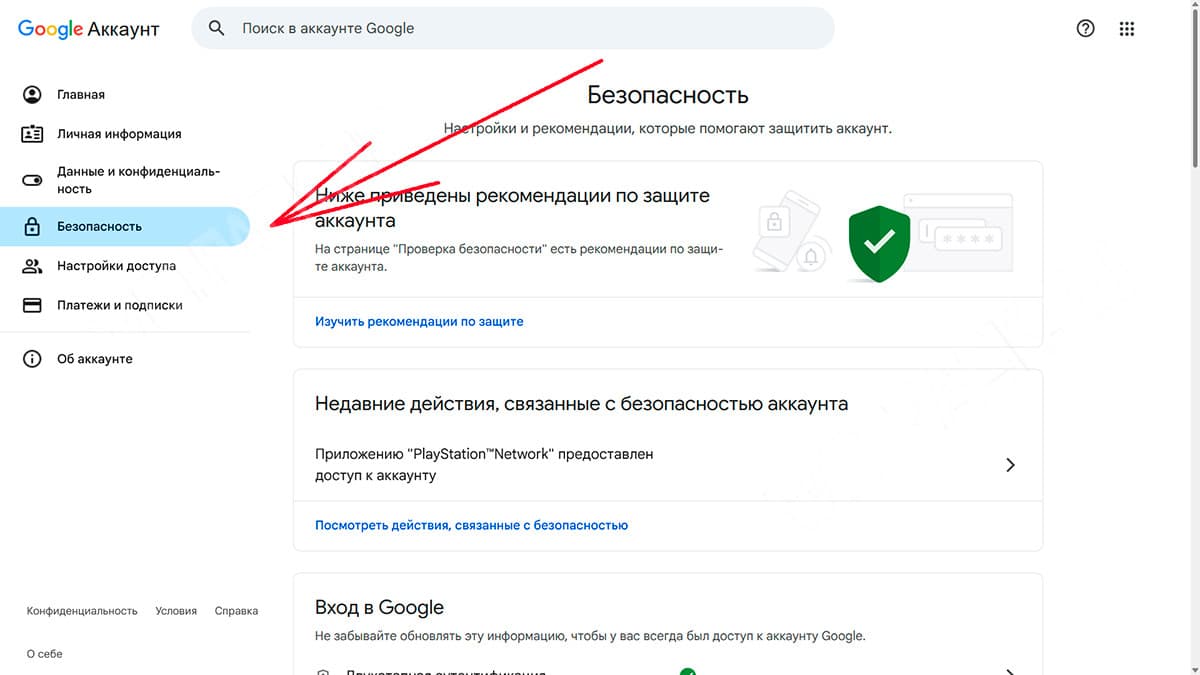Open the Google apps grid icon

pyautogui.click(x=1127, y=29)
